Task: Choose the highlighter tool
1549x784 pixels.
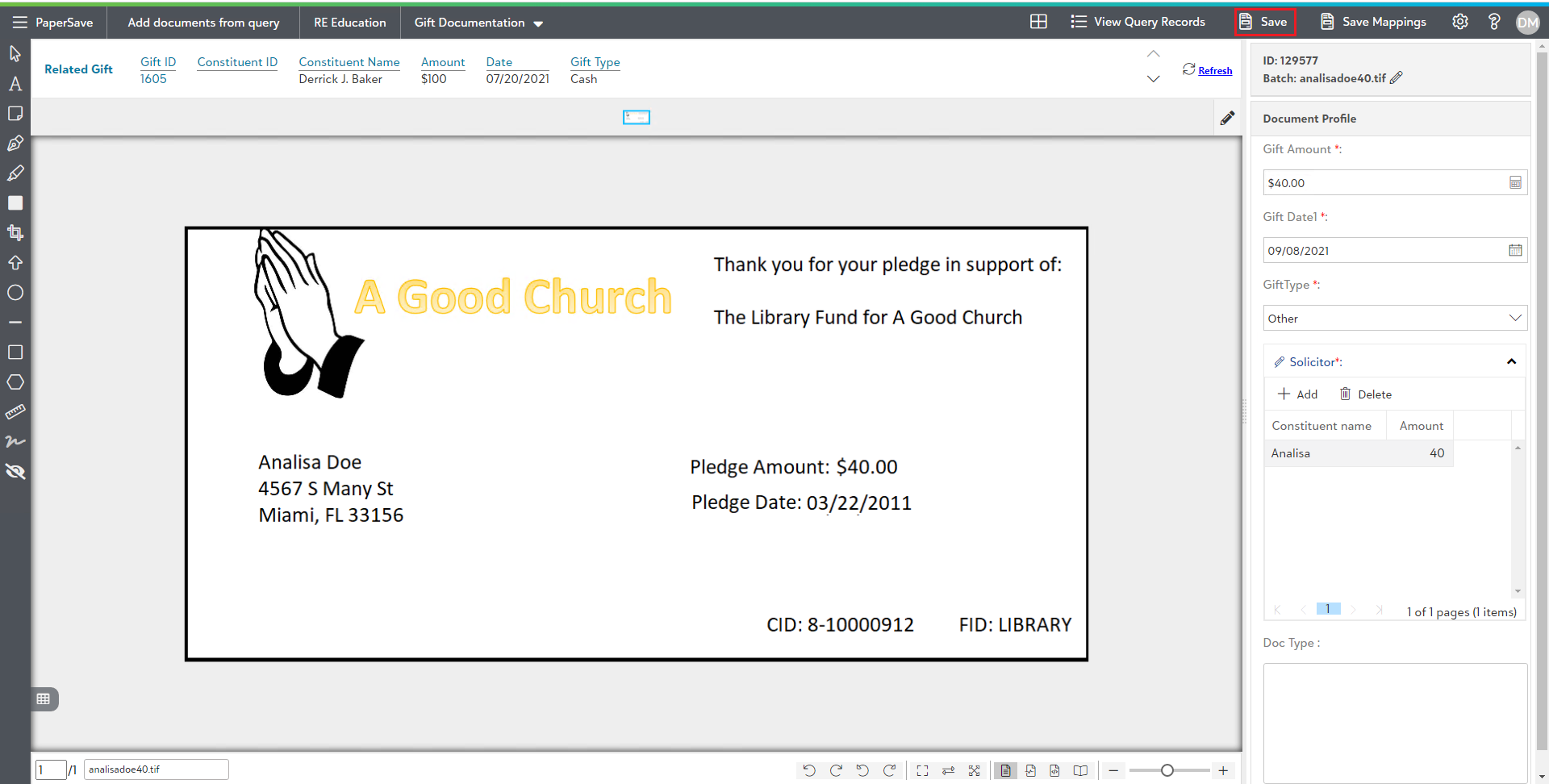Action: click(x=15, y=173)
